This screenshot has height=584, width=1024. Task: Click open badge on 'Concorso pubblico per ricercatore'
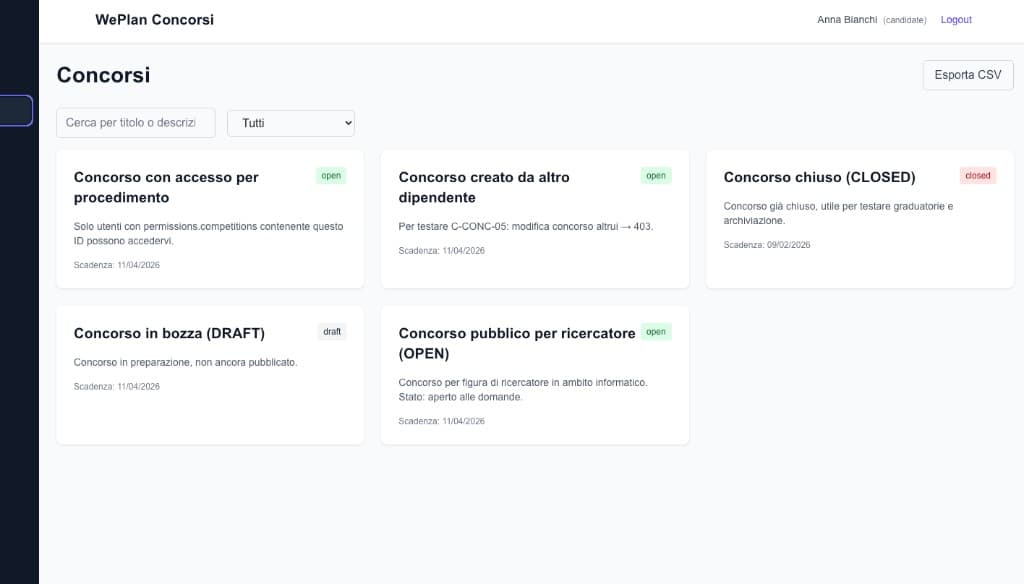click(x=655, y=332)
